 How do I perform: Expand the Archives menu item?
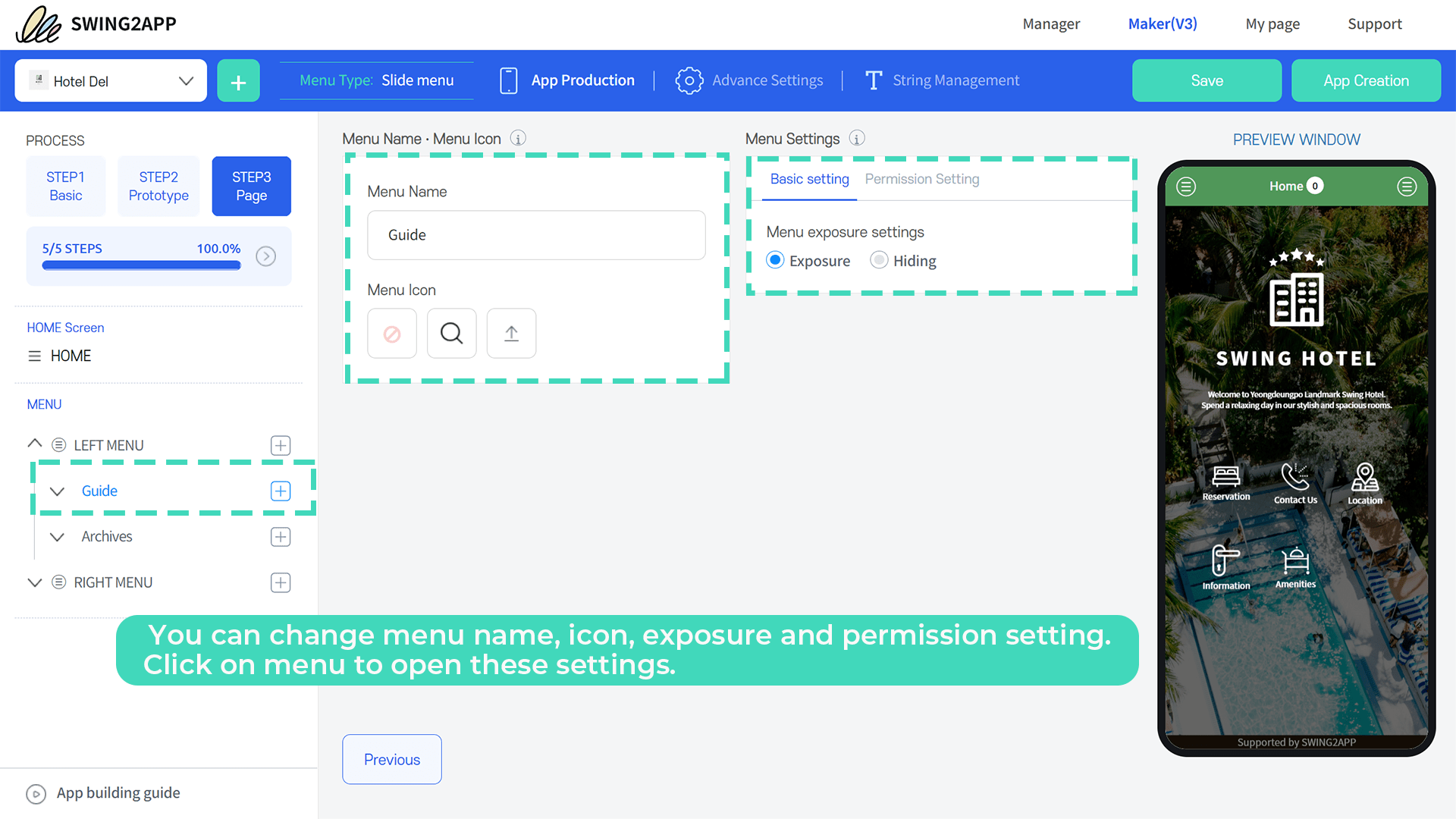click(57, 536)
